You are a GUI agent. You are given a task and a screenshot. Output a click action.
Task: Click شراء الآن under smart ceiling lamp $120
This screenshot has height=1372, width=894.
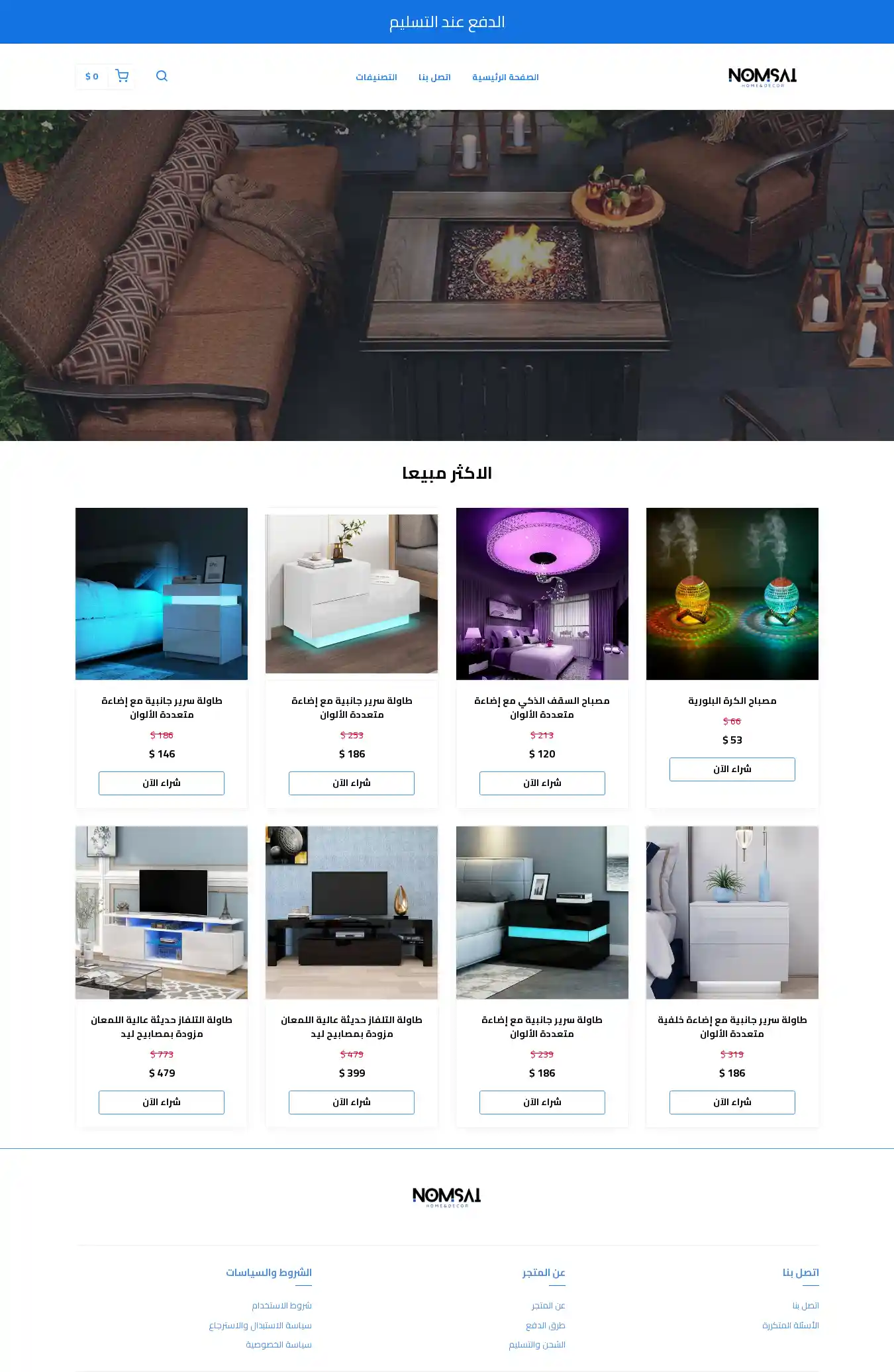(x=542, y=783)
